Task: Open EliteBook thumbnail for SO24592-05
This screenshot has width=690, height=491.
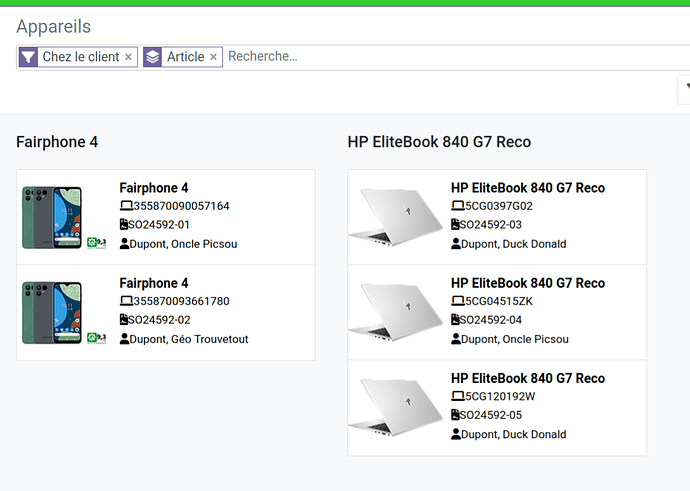Action: click(395, 407)
